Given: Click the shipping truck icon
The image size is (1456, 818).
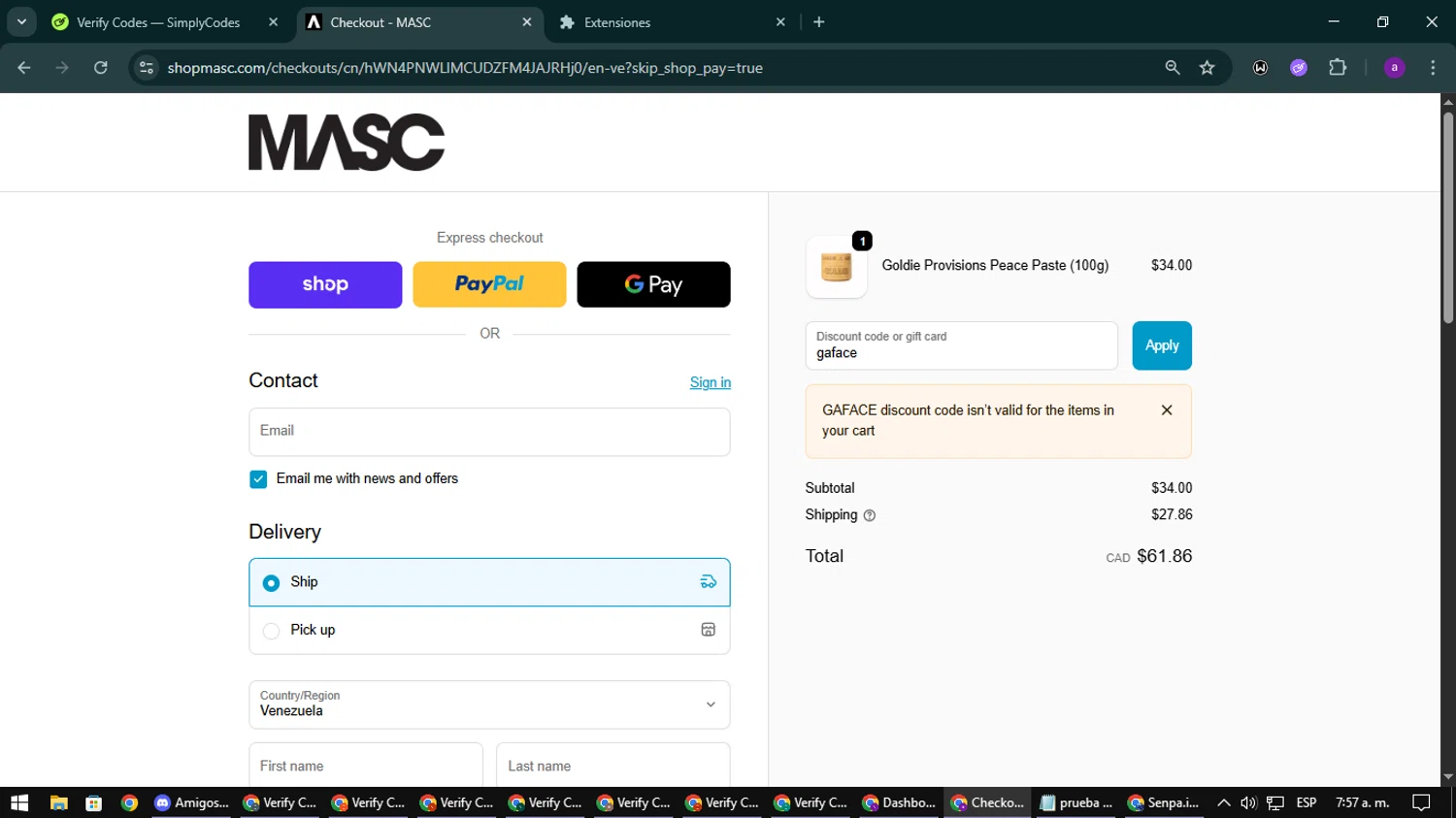Looking at the screenshot, I should 709,582.
